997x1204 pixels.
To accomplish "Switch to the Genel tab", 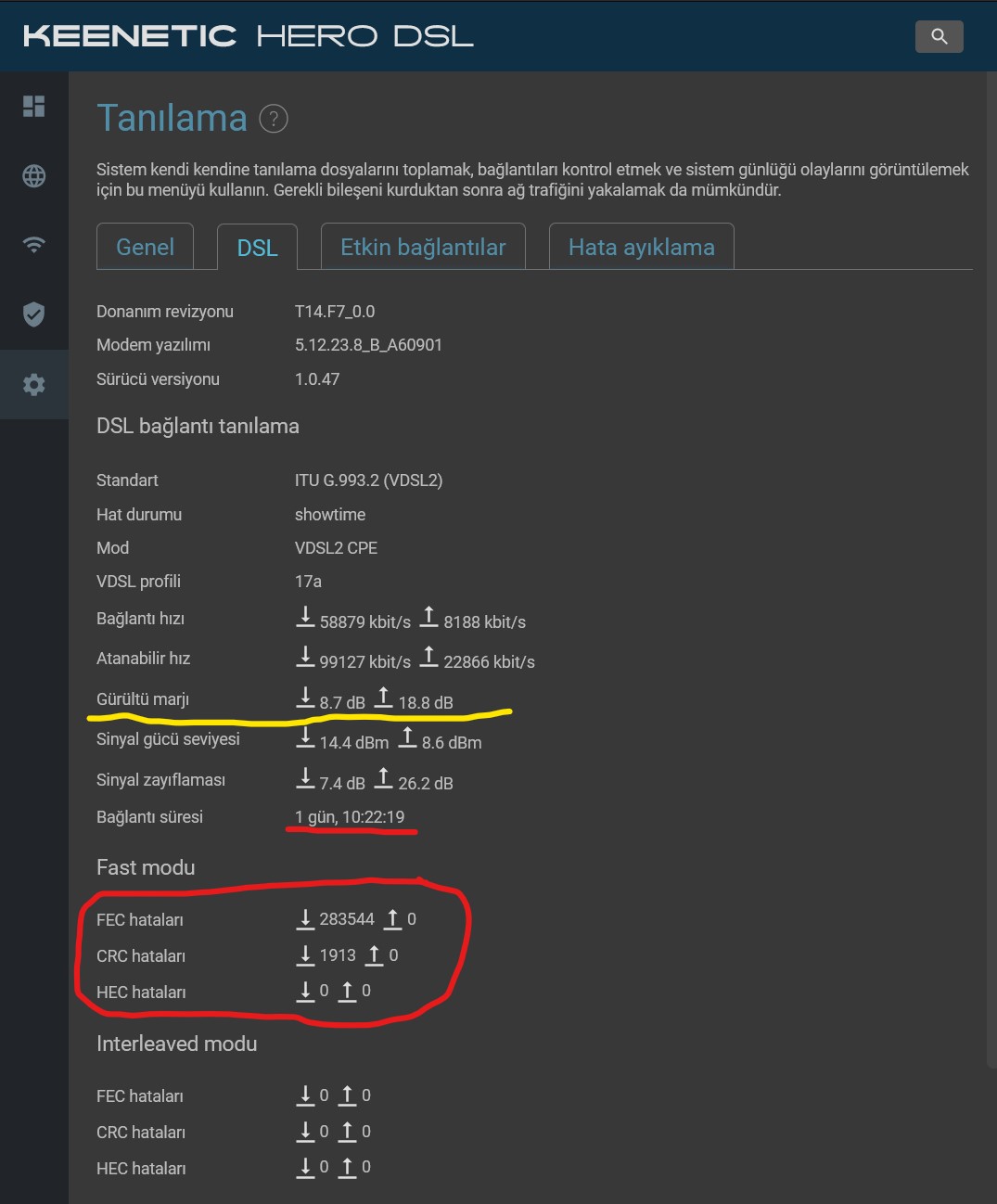I will 145,247.
